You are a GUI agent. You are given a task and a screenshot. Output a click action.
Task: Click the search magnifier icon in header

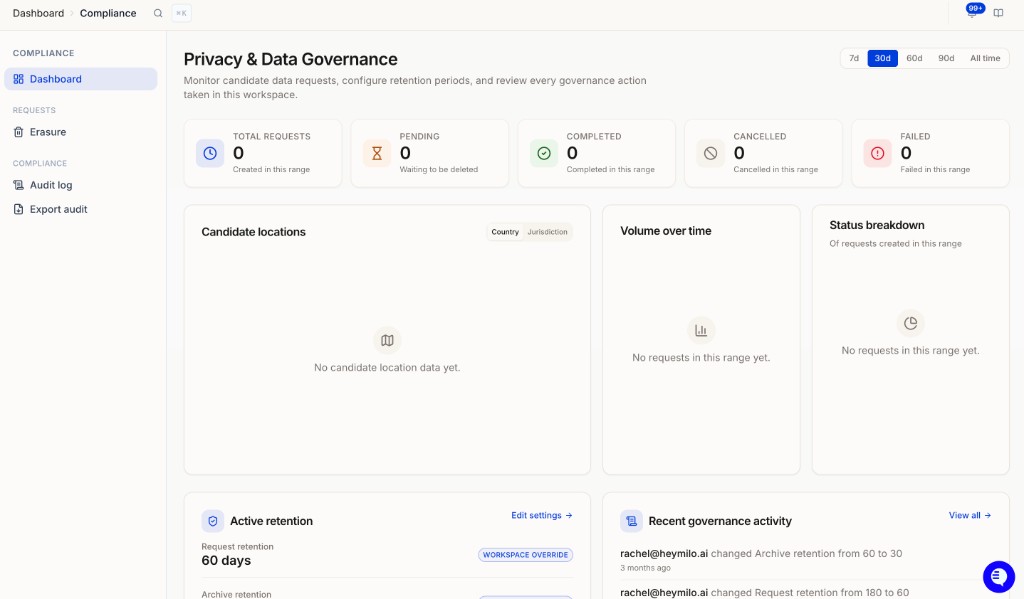point(158,13)
